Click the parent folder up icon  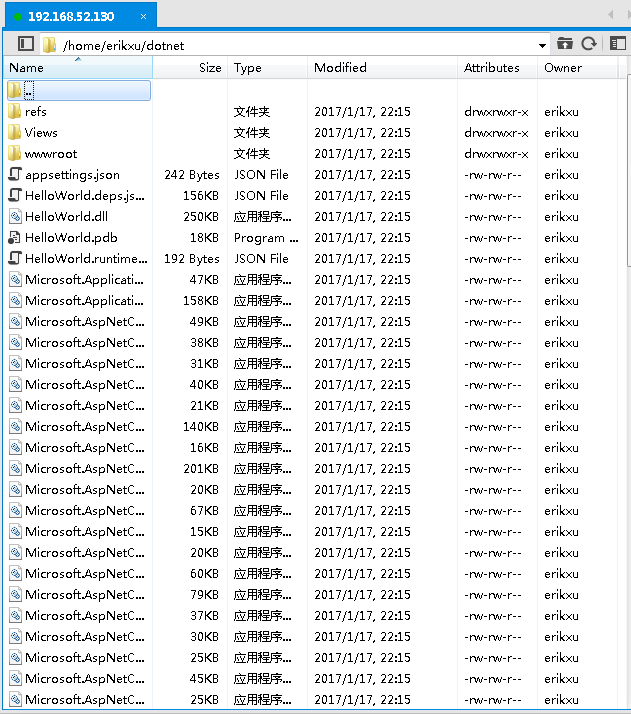[x=565, y=44]
